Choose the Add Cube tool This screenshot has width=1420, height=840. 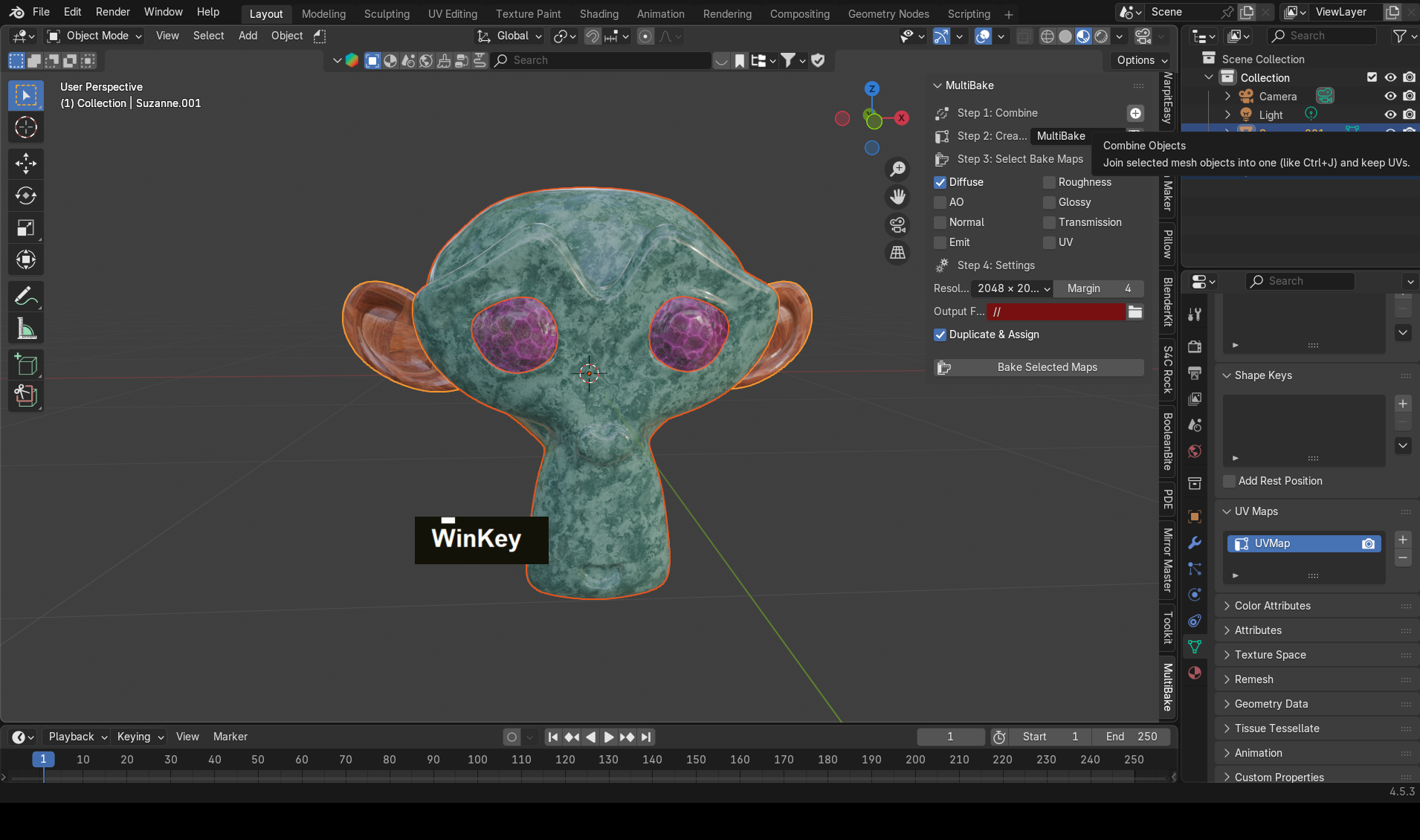[26, 365]
